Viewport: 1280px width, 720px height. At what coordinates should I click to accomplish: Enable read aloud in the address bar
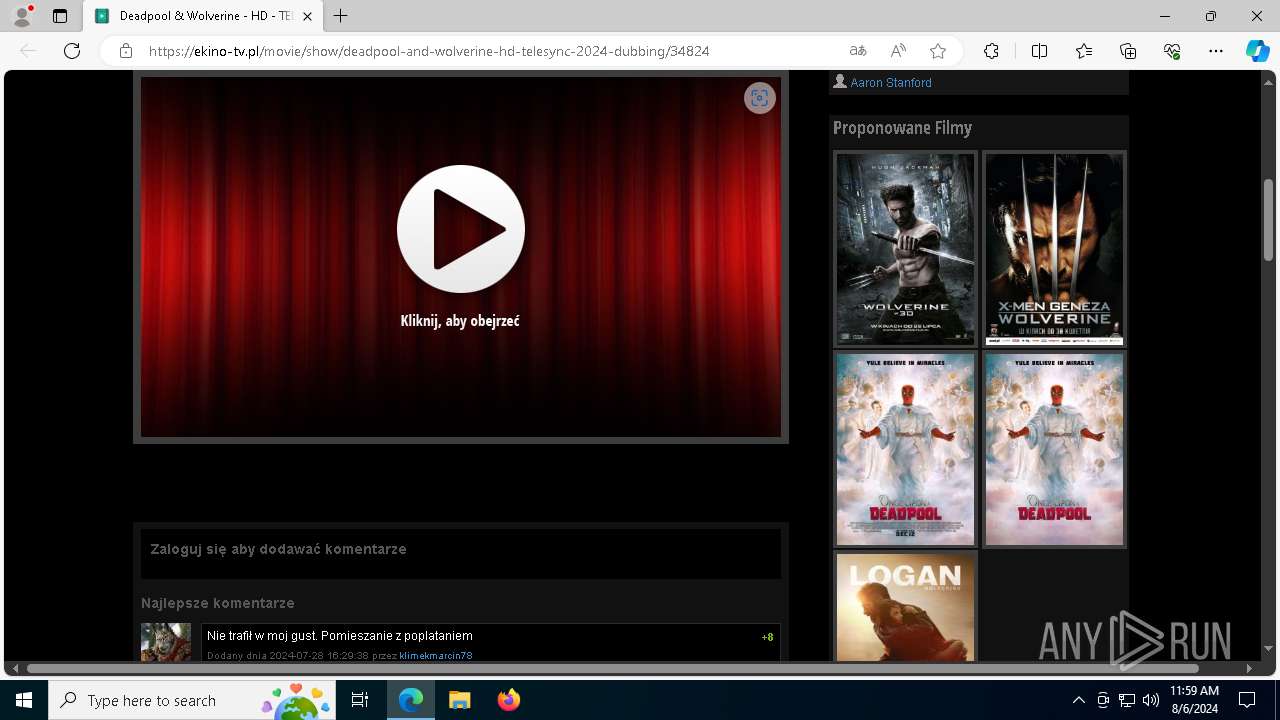coord(898,51)
